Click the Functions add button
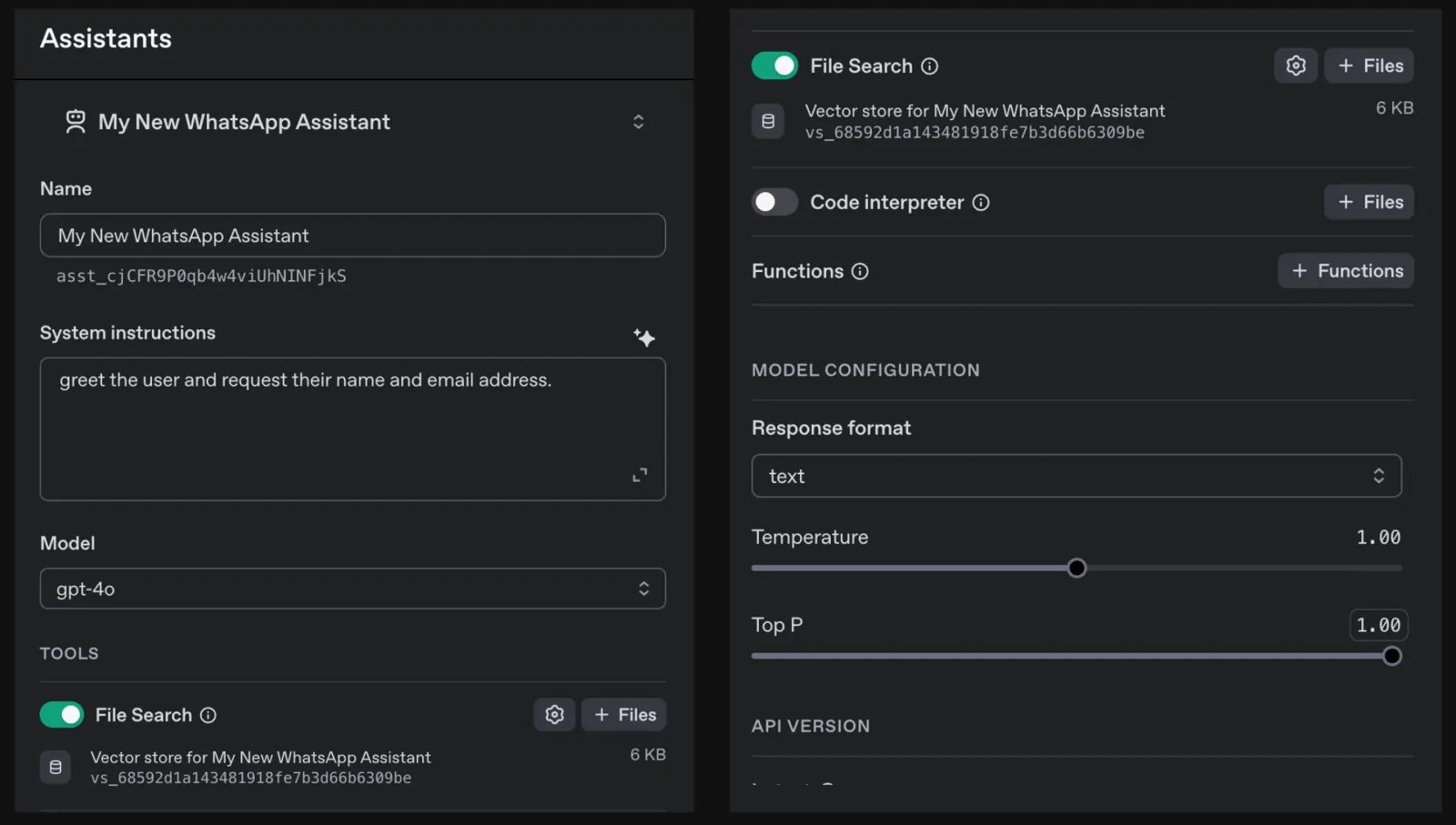The height and width of the screenshot is (825, 1456). click(1346, 270)
